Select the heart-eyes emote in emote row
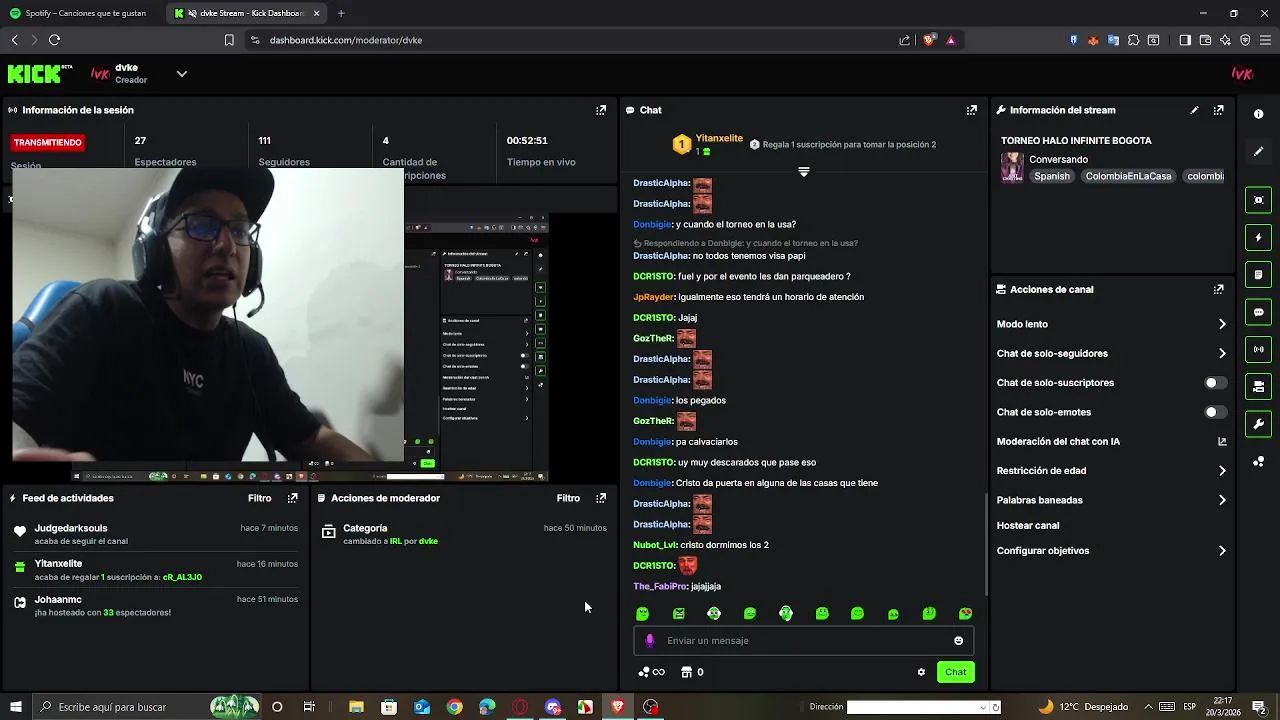The image size is (1280, 720). pyautogui.click(x=965, y=614)
